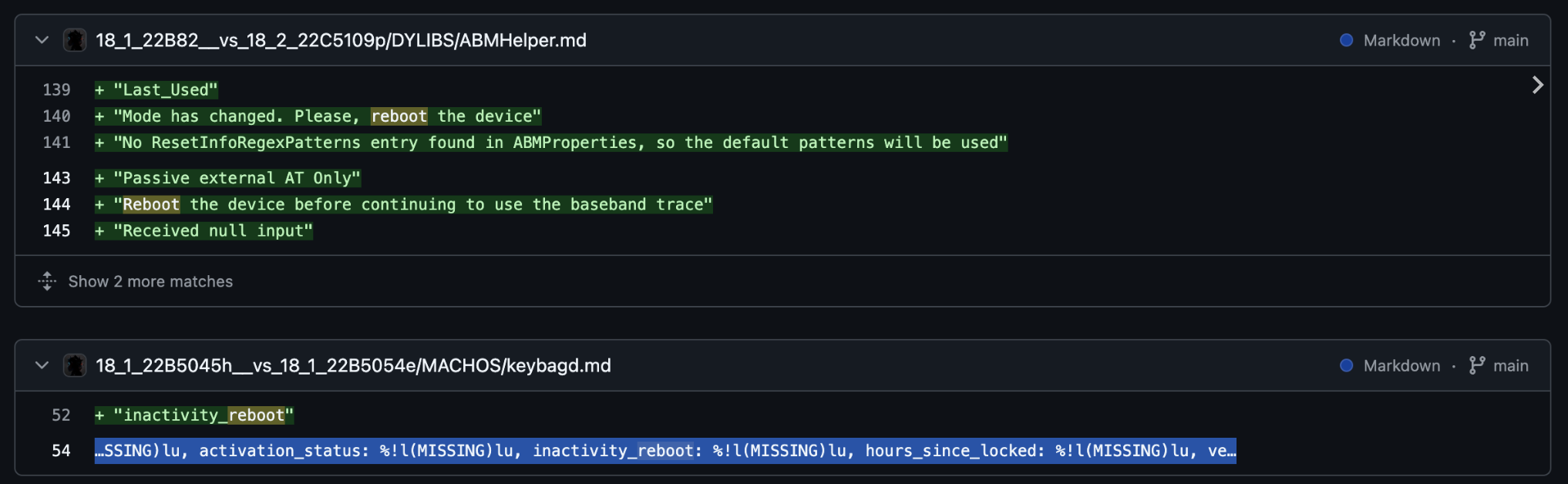Open the ABMHelper.md file path link
Image resolution: width=1568 pixels, height=484 pixels.
341,40
